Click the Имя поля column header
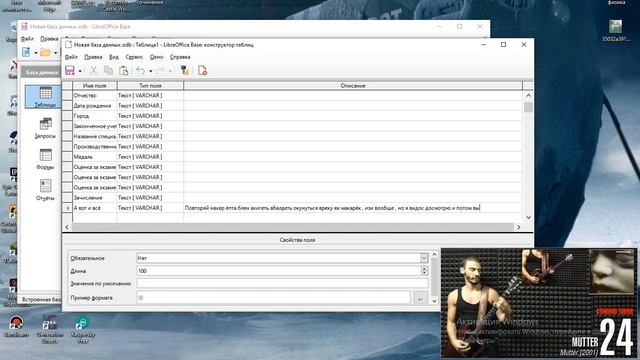This screenshot has width=640, height=360. pos(95,86)
